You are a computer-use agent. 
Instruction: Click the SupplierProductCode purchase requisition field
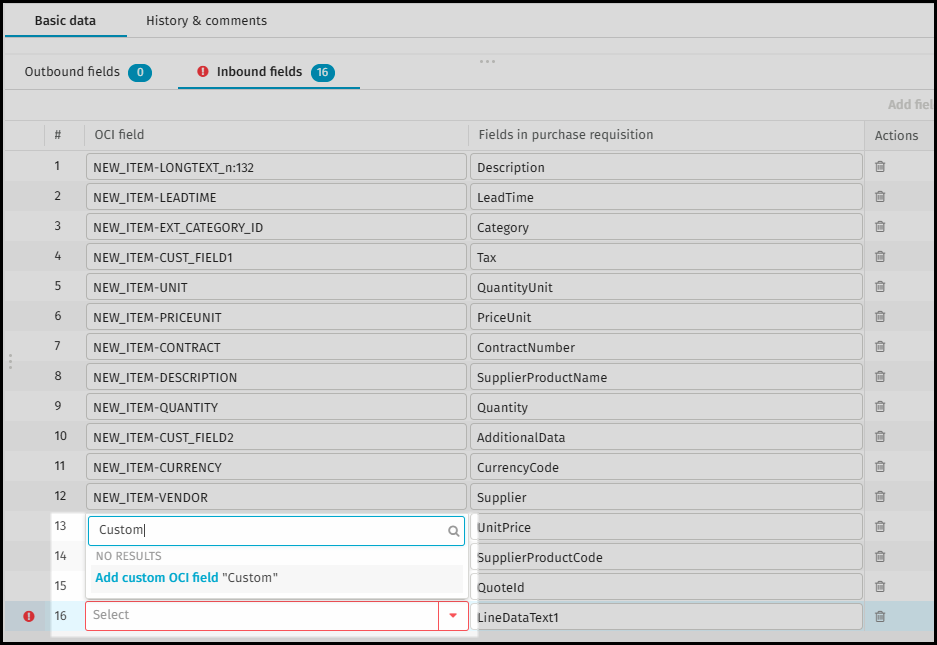[666, 557]
